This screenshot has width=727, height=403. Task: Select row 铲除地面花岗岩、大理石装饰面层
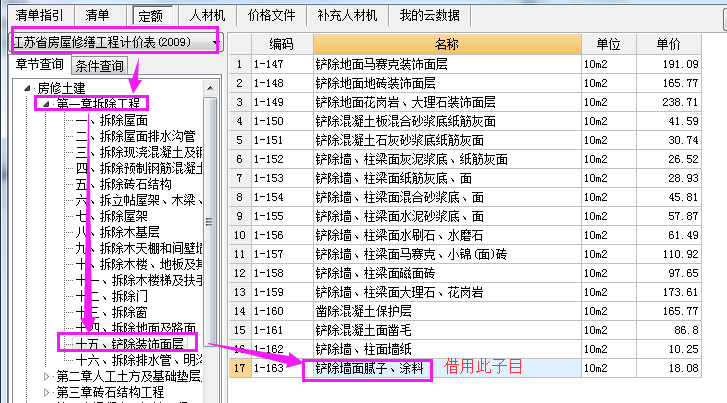pos(465,102)
